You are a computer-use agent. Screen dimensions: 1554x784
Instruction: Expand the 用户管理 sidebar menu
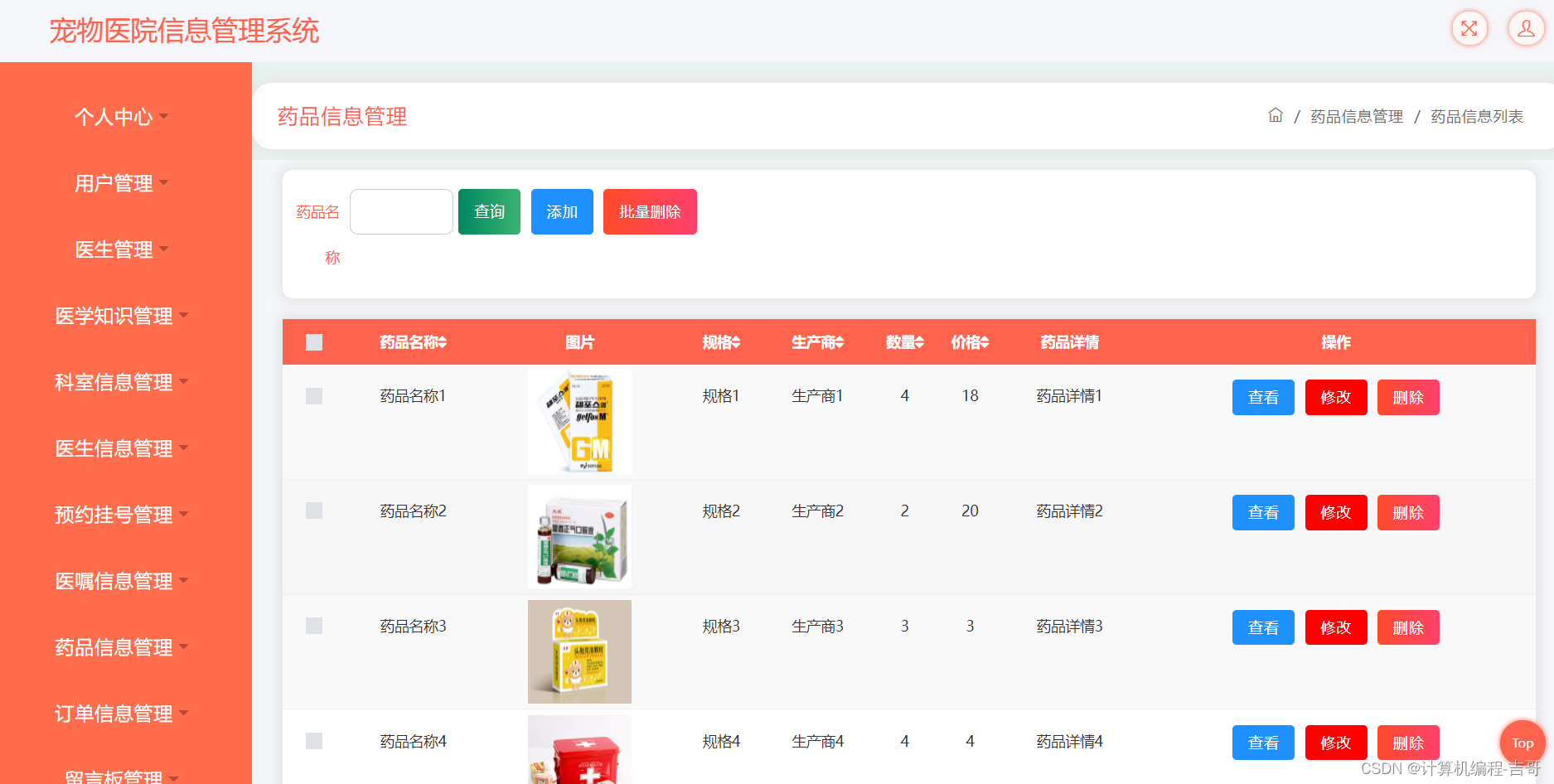(x=122, y=183)
